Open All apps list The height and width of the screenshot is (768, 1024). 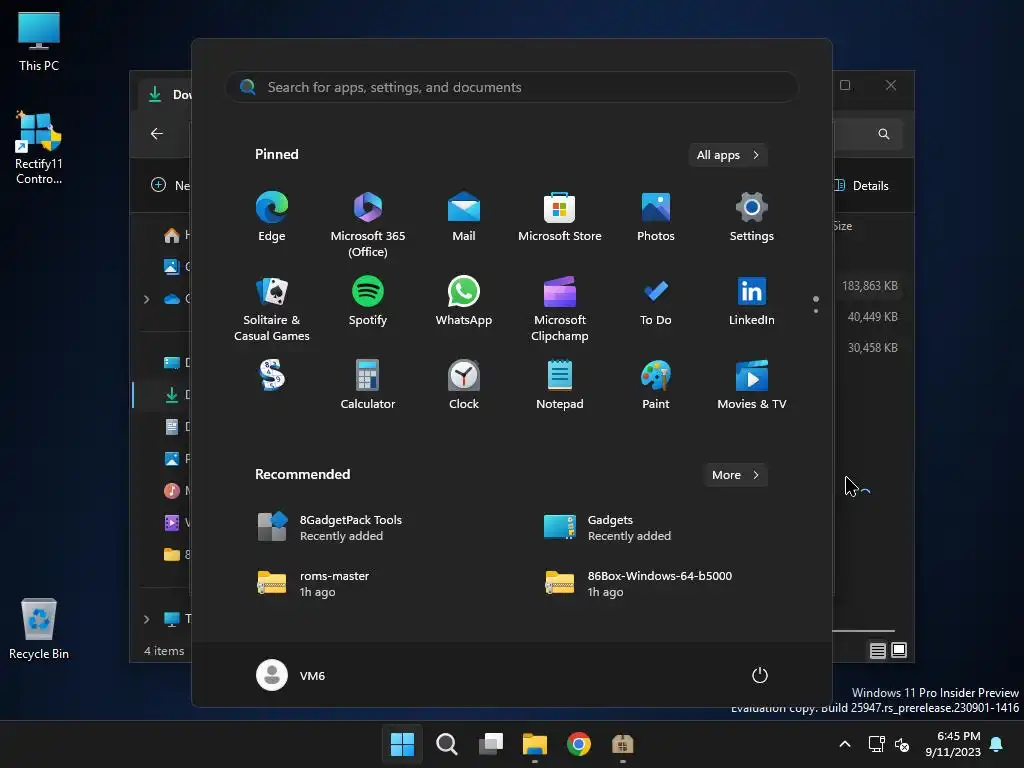[x=728, y=155]
